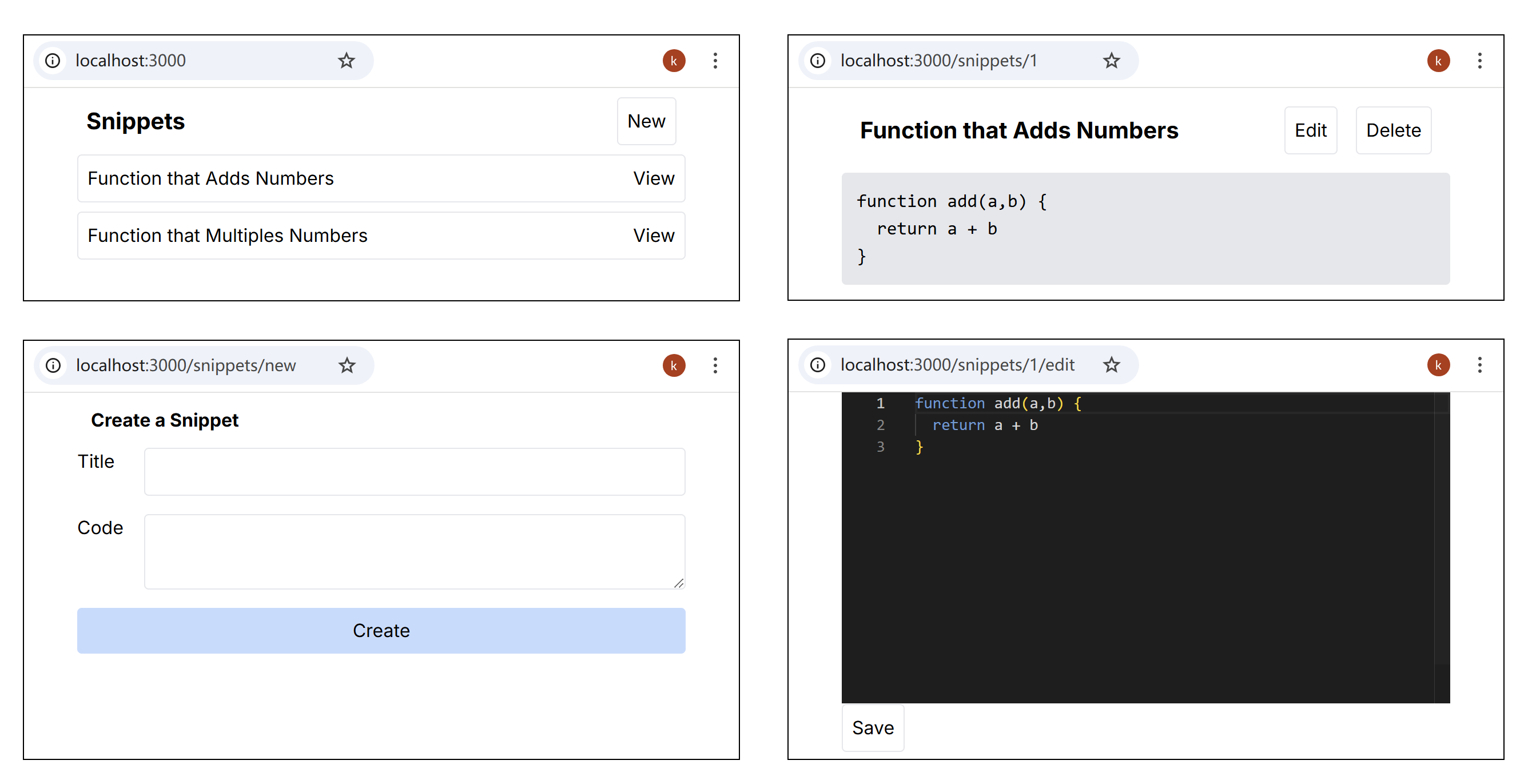Viewport: 1532px width, 784px height.
Task: Open profile avatar in snippets/1 window
Action: point(1438,61)
